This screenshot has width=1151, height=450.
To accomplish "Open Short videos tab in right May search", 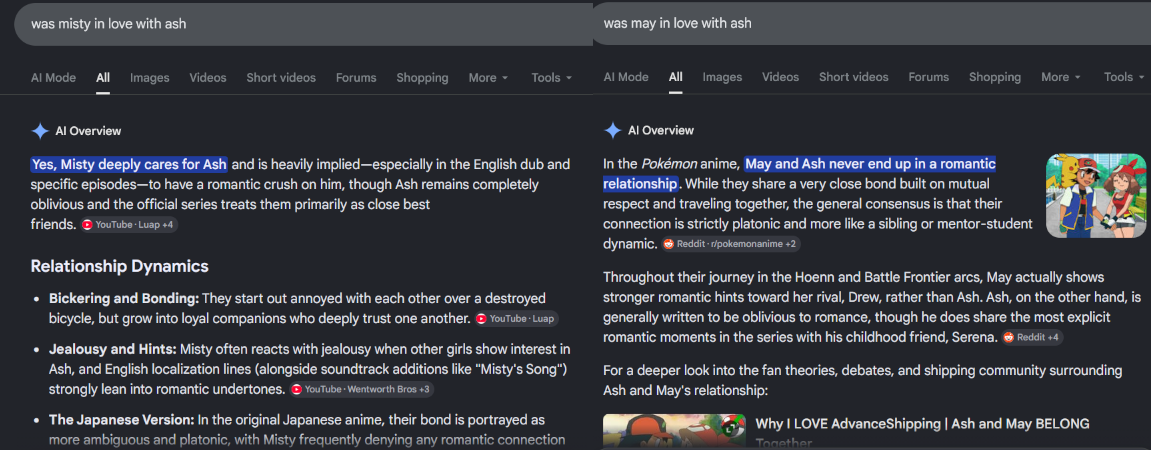I will click(854, 77).
